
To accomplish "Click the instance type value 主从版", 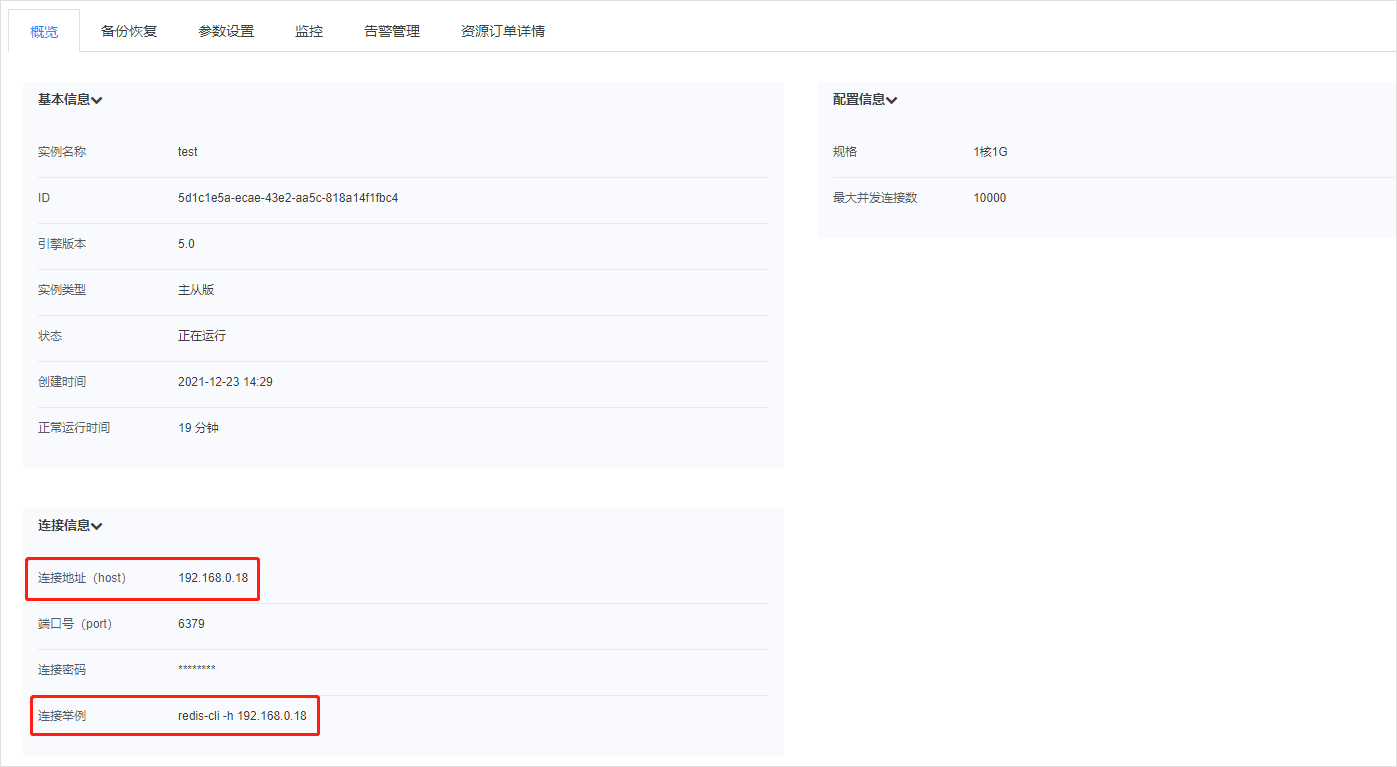I will click(x=196, y=290).
